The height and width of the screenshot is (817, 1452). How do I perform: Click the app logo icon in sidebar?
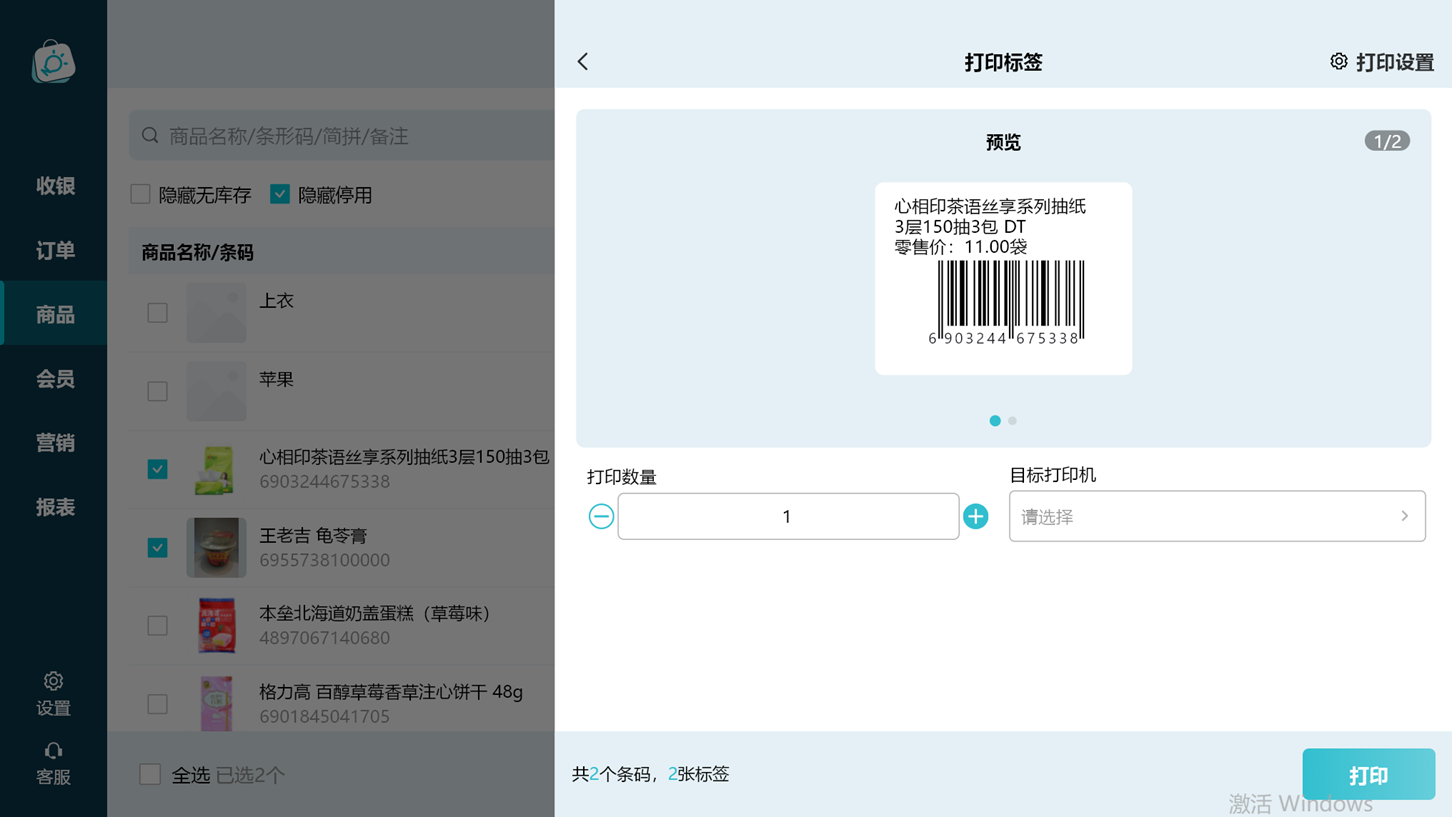(x=54, y=62)
